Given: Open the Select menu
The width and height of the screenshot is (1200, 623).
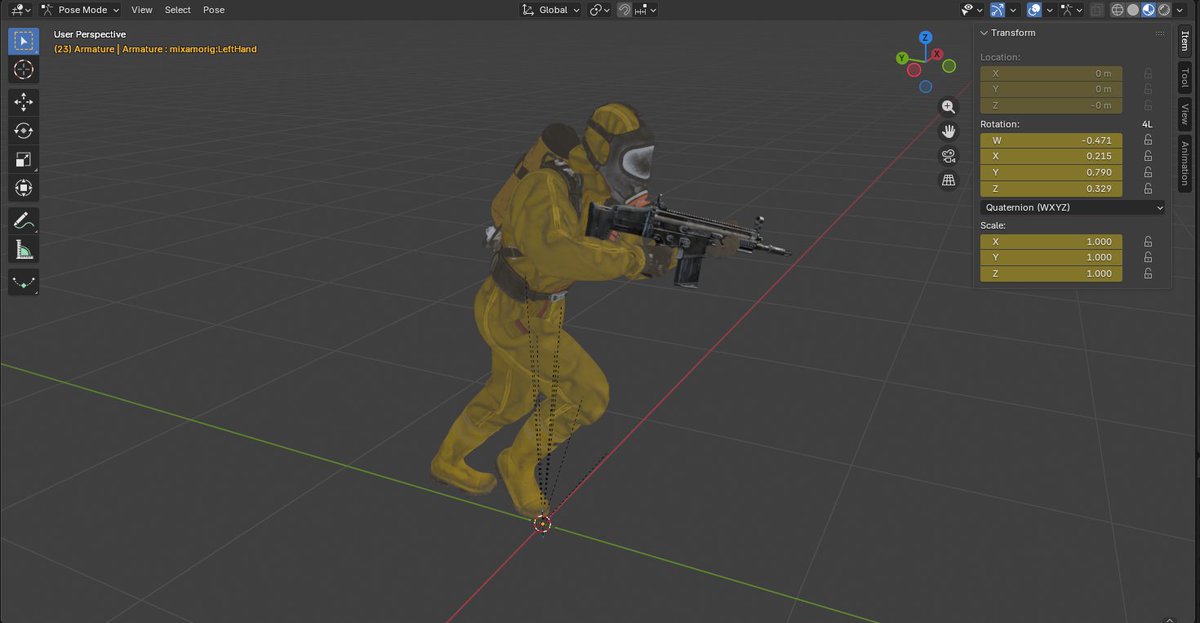Looking at the screenshot, I should pyautogui.click(x=178, y=9).
